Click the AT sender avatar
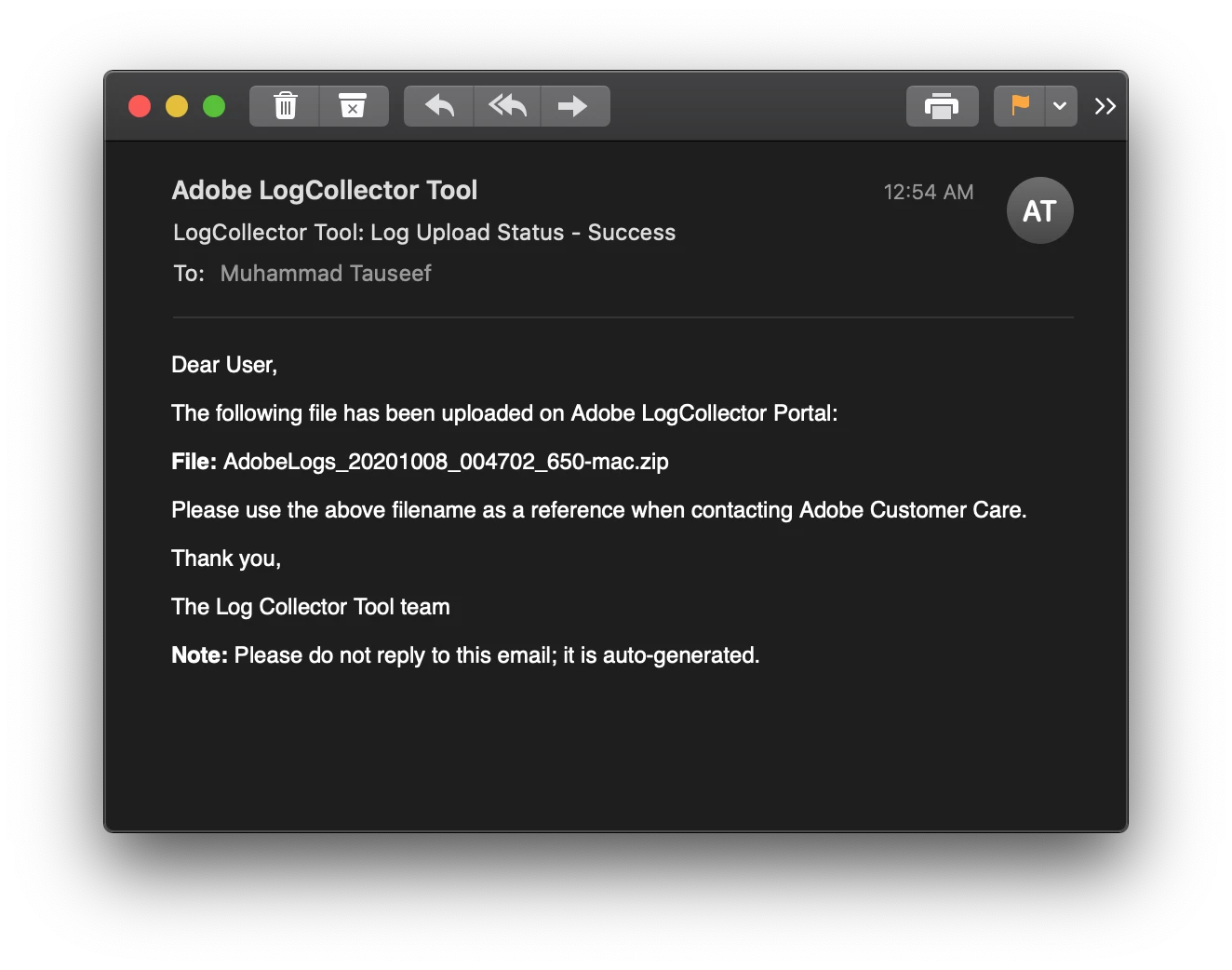This screenshot has height=970, width=1232. [x=1039, y=210]
